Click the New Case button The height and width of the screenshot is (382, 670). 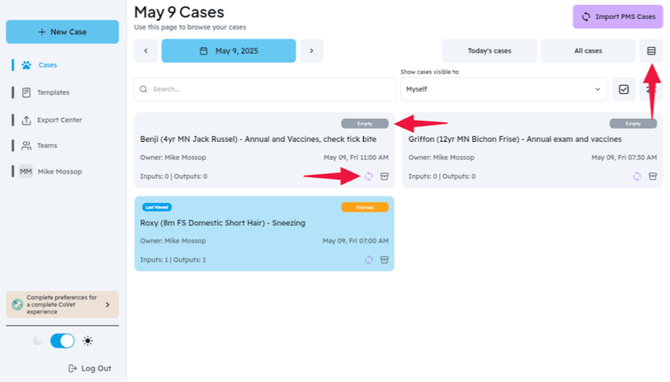[62, 32]
